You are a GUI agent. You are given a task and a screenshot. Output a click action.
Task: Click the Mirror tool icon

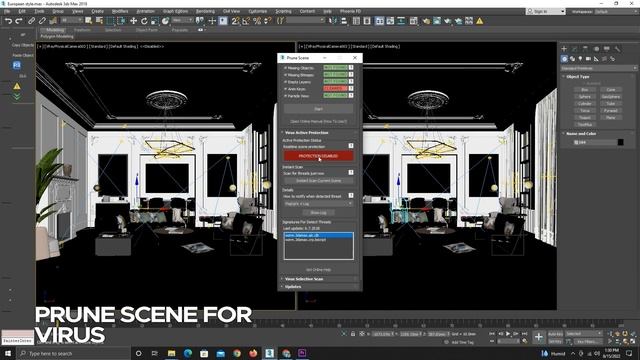click(333, 21)
